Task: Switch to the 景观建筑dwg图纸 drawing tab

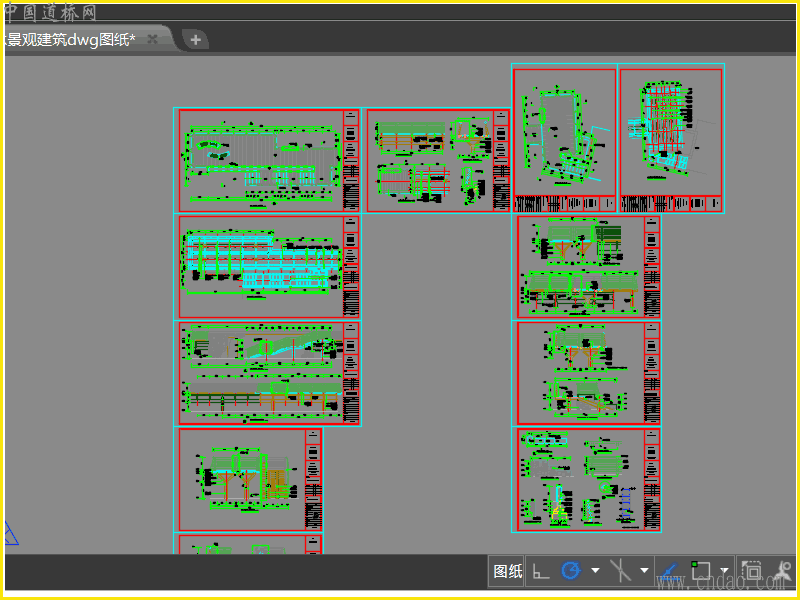Action: click(70, 39)
